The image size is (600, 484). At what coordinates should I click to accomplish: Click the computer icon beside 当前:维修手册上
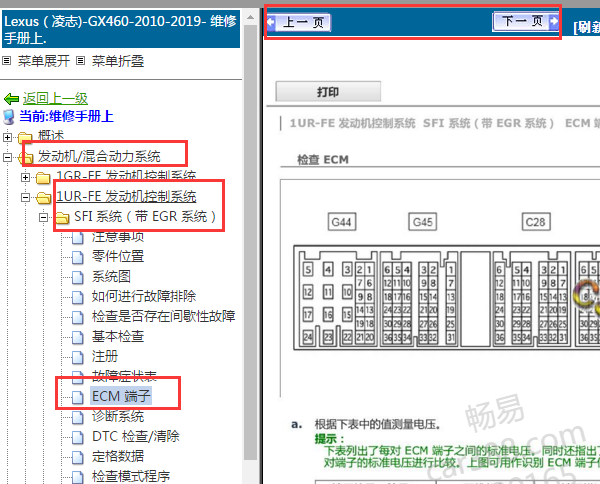(9, 117)
